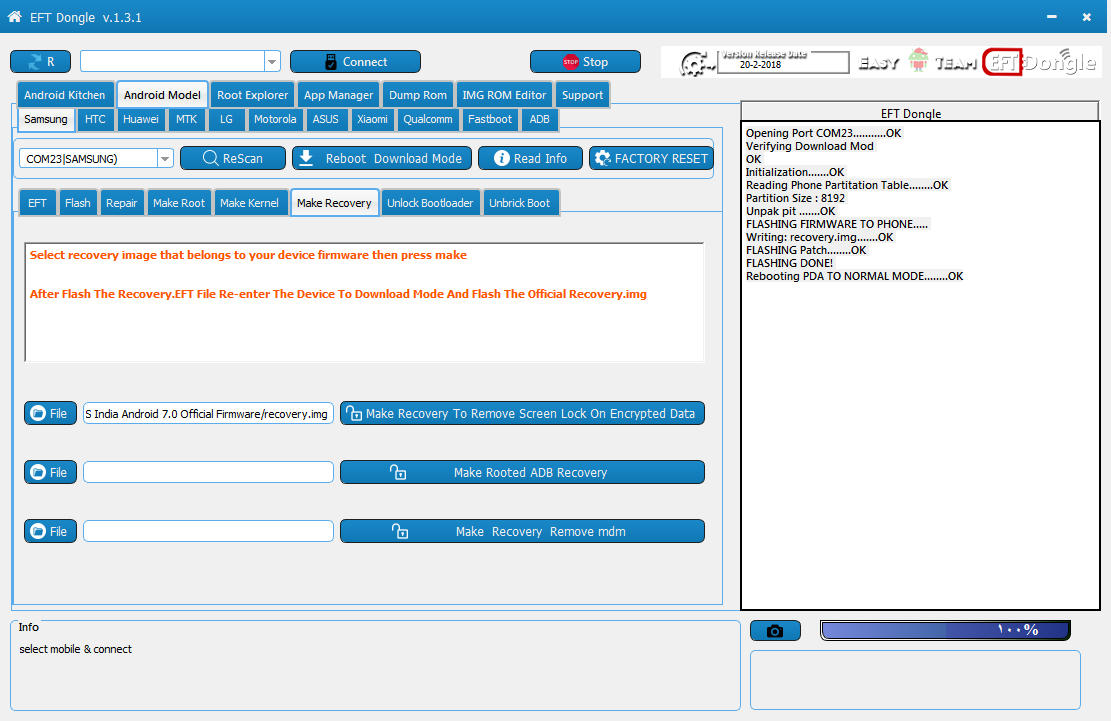Viewport: 1111px width, 721px height.
Task: Click the Read Info button
Action: tap(531, 158)
